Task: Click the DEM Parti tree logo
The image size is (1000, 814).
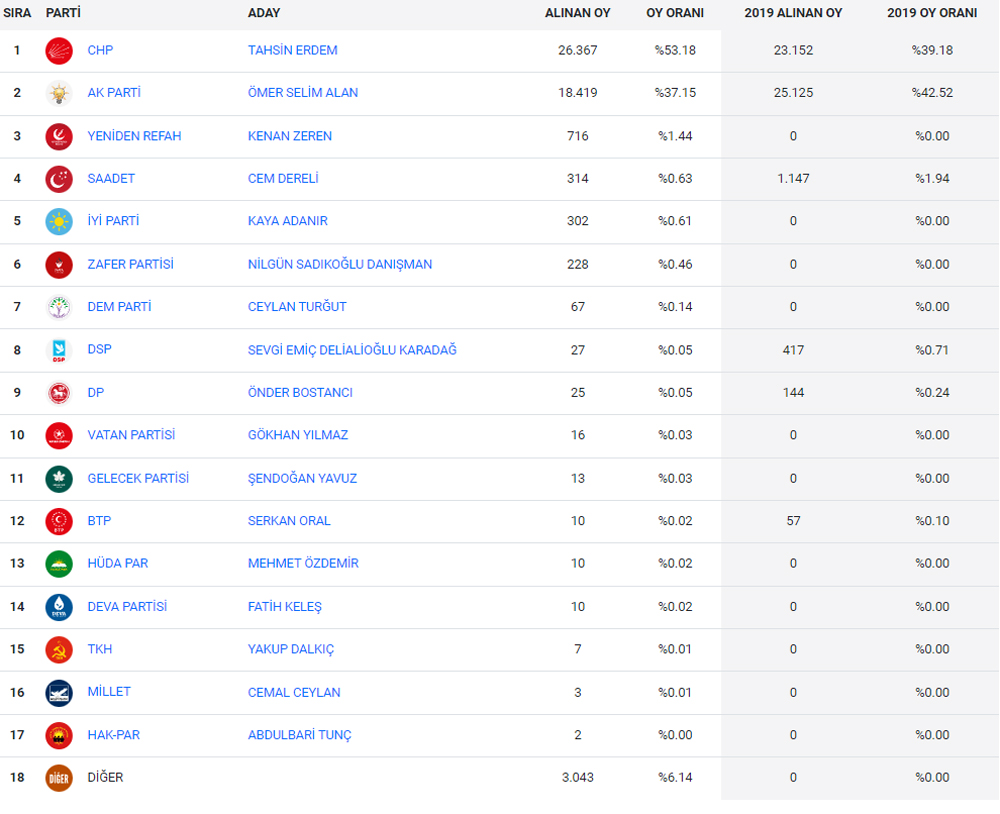Action: 59,307
